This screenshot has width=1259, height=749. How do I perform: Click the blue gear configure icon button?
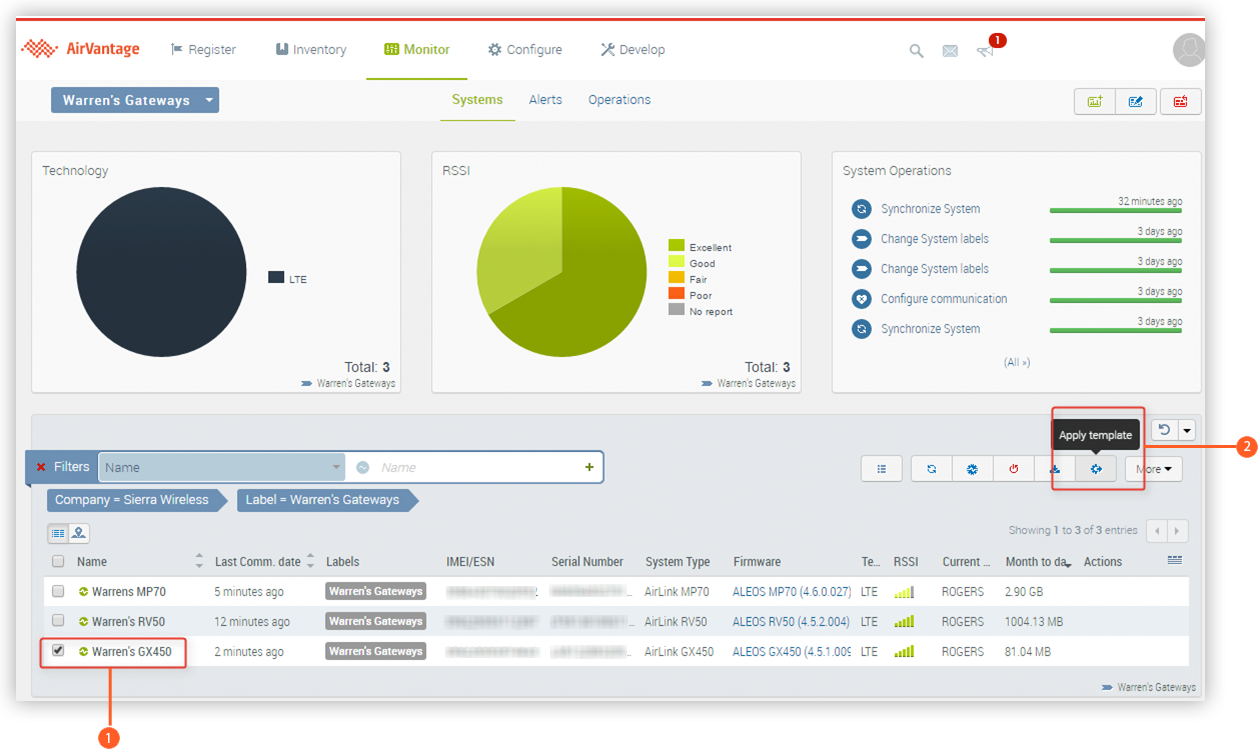[972, 468]
